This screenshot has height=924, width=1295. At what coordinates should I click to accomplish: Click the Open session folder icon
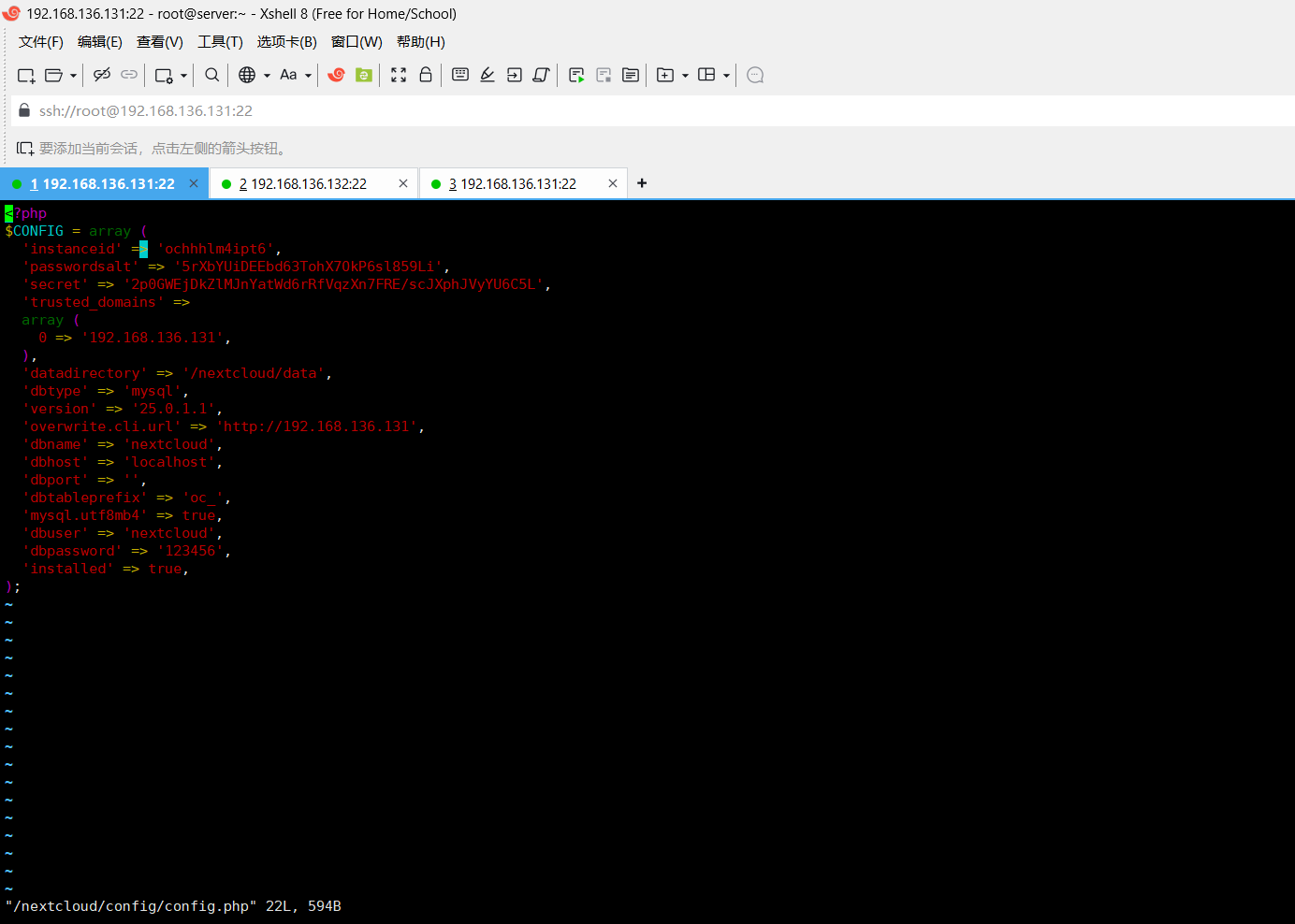[54, 75]
